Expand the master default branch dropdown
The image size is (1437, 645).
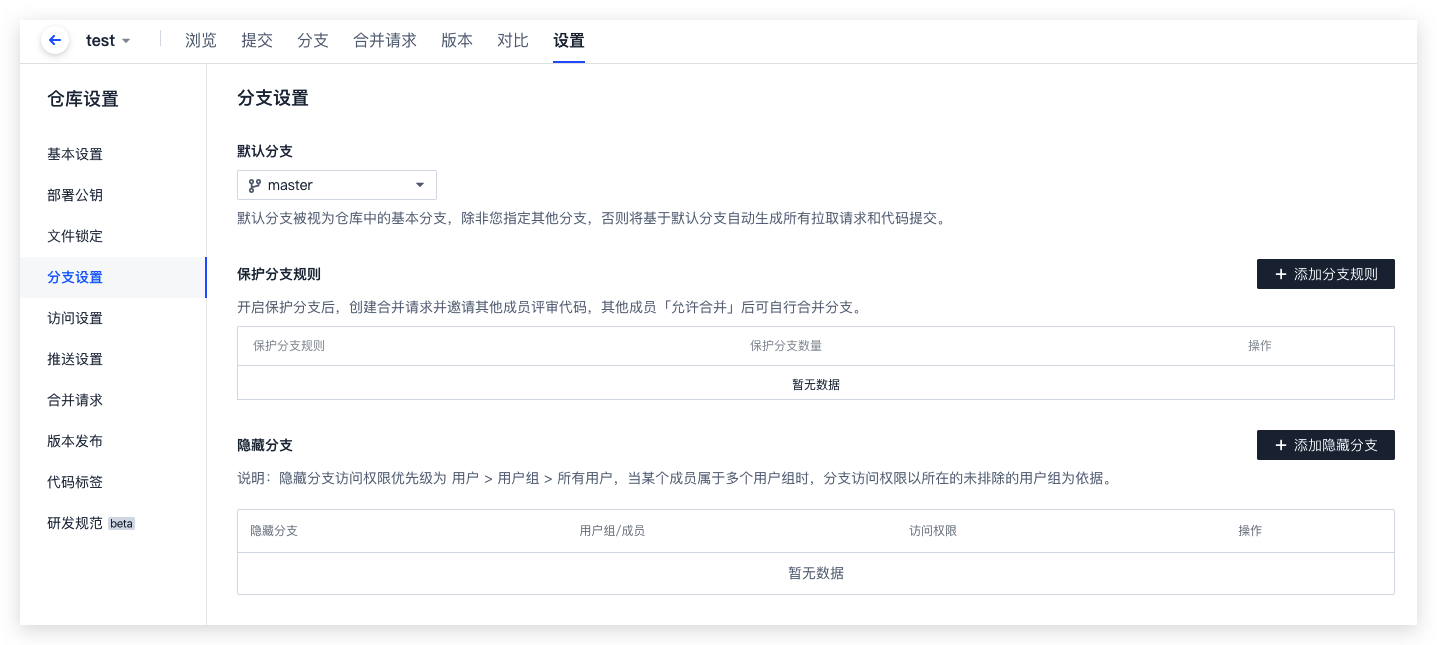click(336, 185)
